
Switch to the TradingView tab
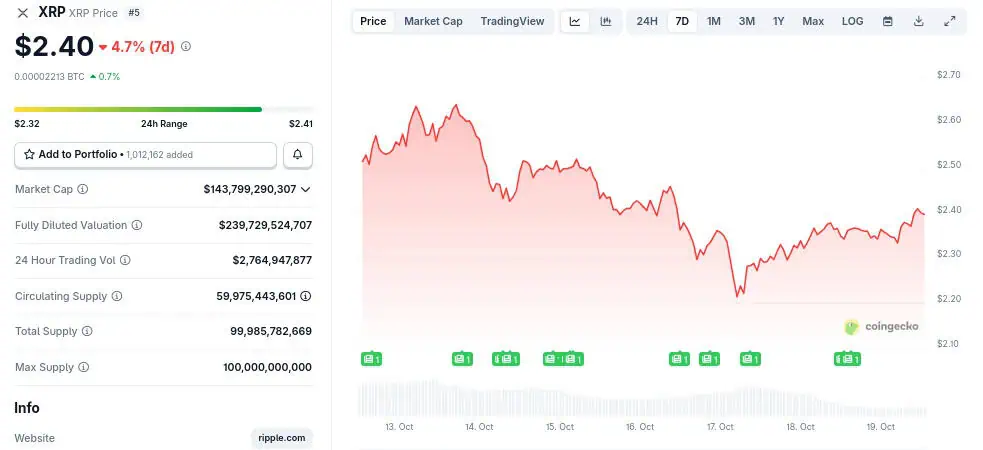pyautogui.click(x=512, y=21)
